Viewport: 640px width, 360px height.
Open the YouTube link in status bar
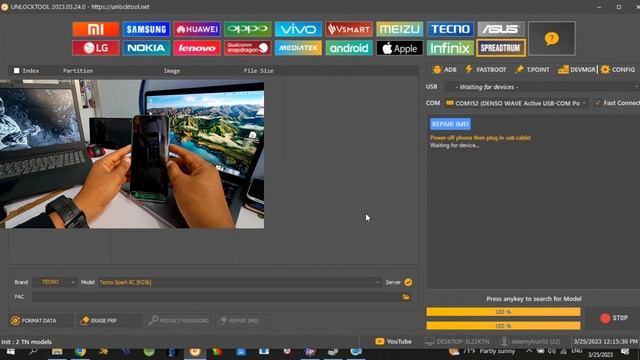pyautogui.click(x=393, y=341)
